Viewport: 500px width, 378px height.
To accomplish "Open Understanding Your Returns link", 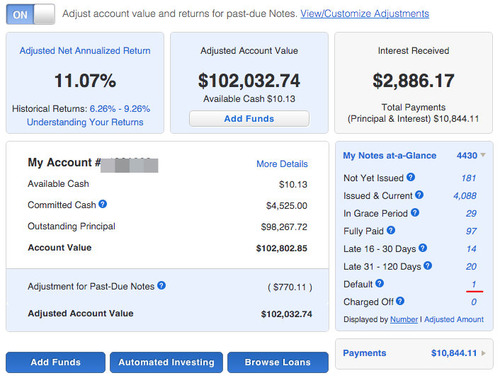I will coord(85,122).
